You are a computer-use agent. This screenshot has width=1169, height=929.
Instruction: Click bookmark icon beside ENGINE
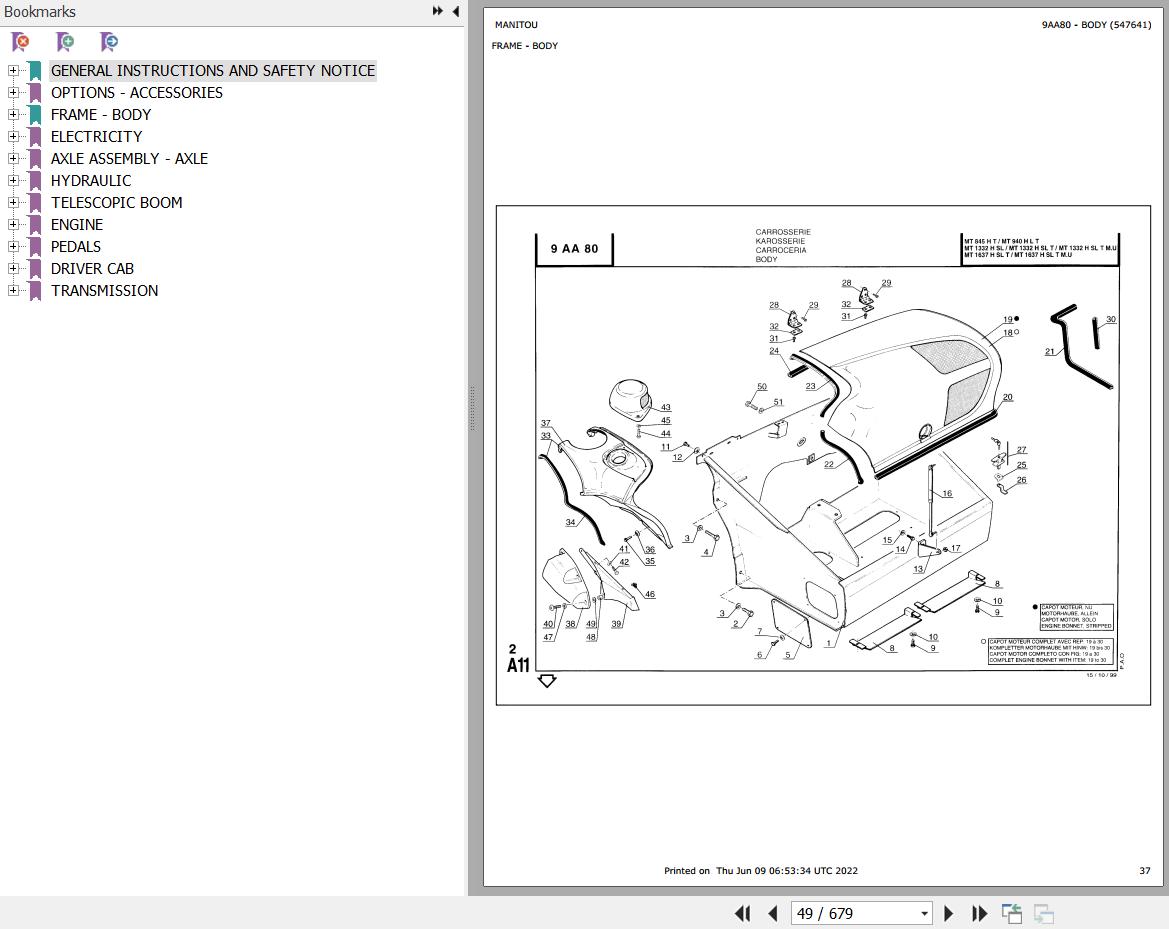coord(34,224)
